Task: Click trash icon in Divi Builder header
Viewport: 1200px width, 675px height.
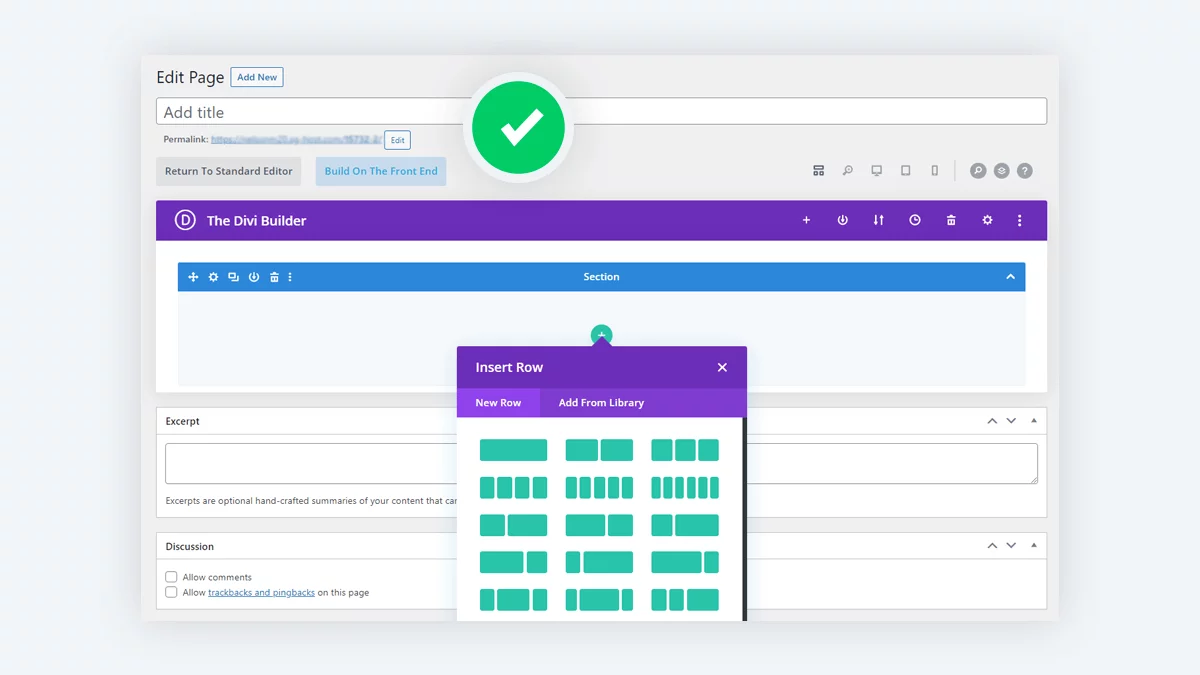Action: [x=951, y=220]
